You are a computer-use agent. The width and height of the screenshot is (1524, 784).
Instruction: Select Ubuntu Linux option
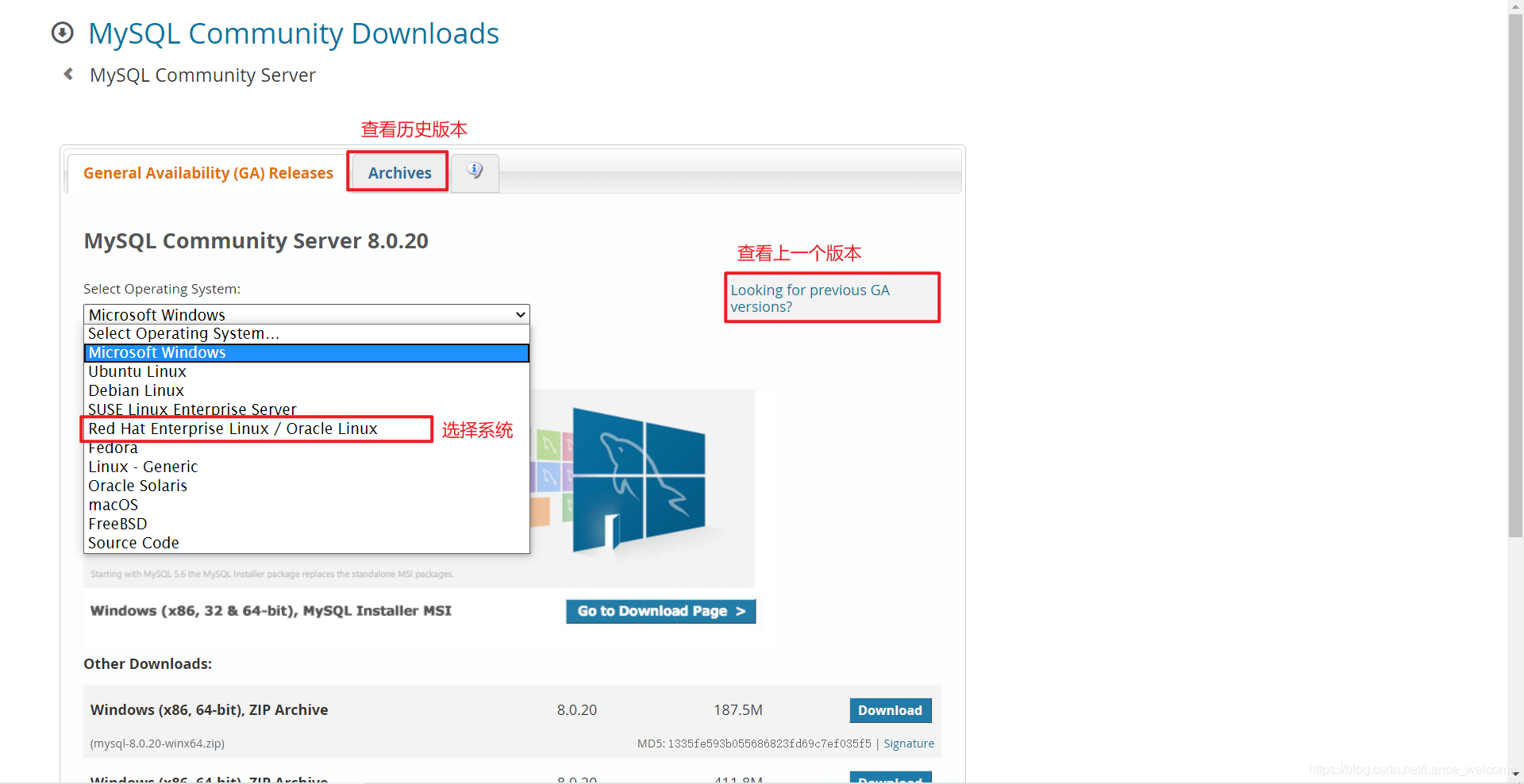[306, 371]
